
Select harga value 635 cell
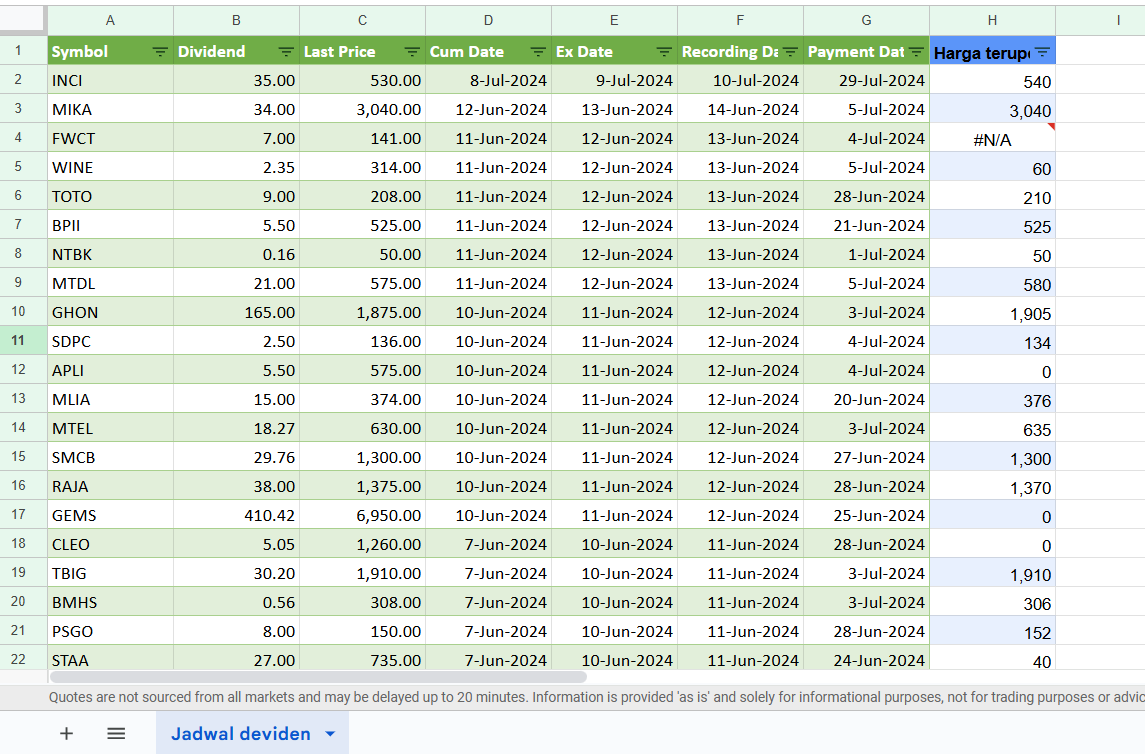pyautogui.click(x=992, y=428)
